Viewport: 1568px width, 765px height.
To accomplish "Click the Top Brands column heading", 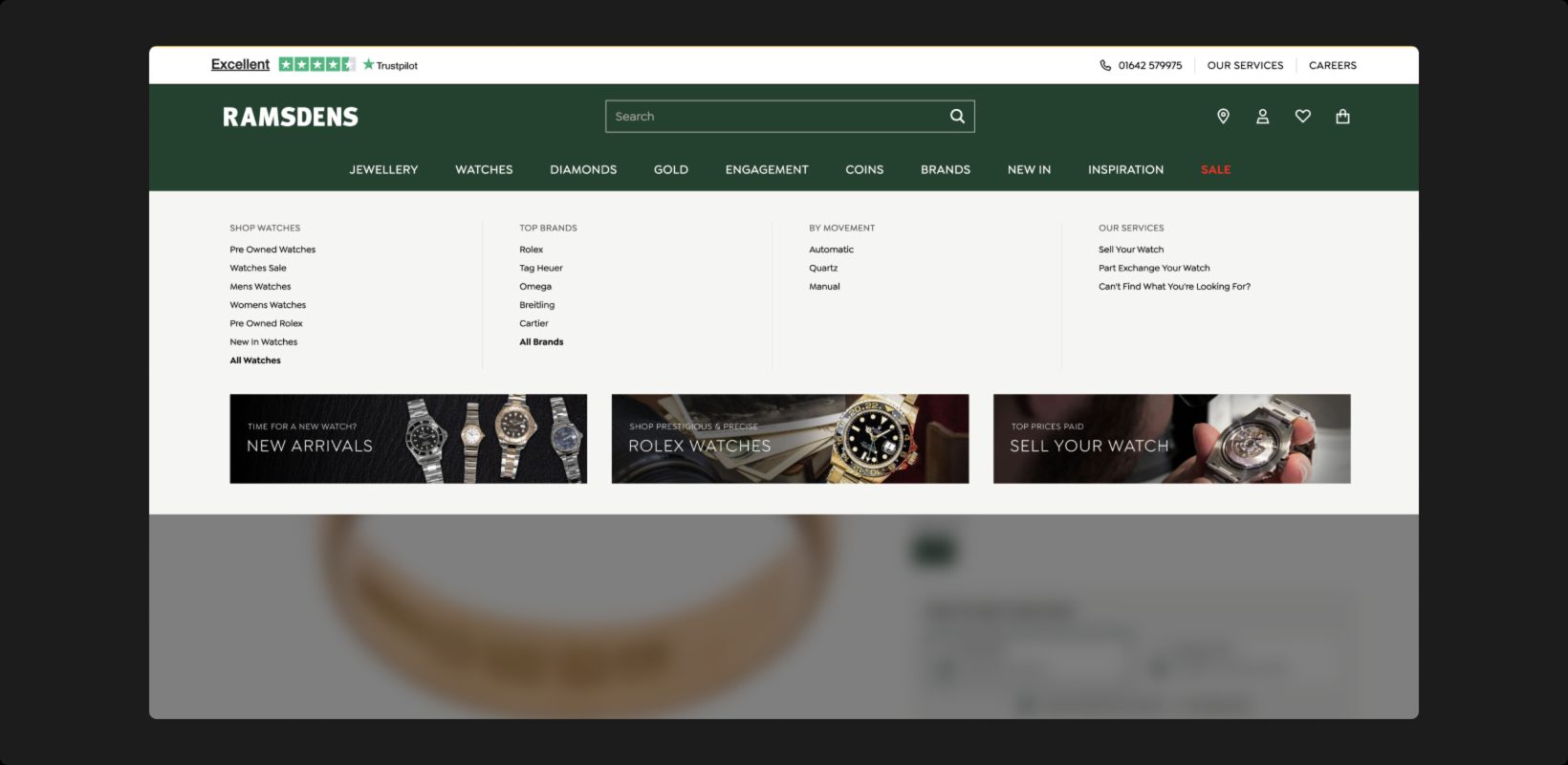I will coord(548,229).
